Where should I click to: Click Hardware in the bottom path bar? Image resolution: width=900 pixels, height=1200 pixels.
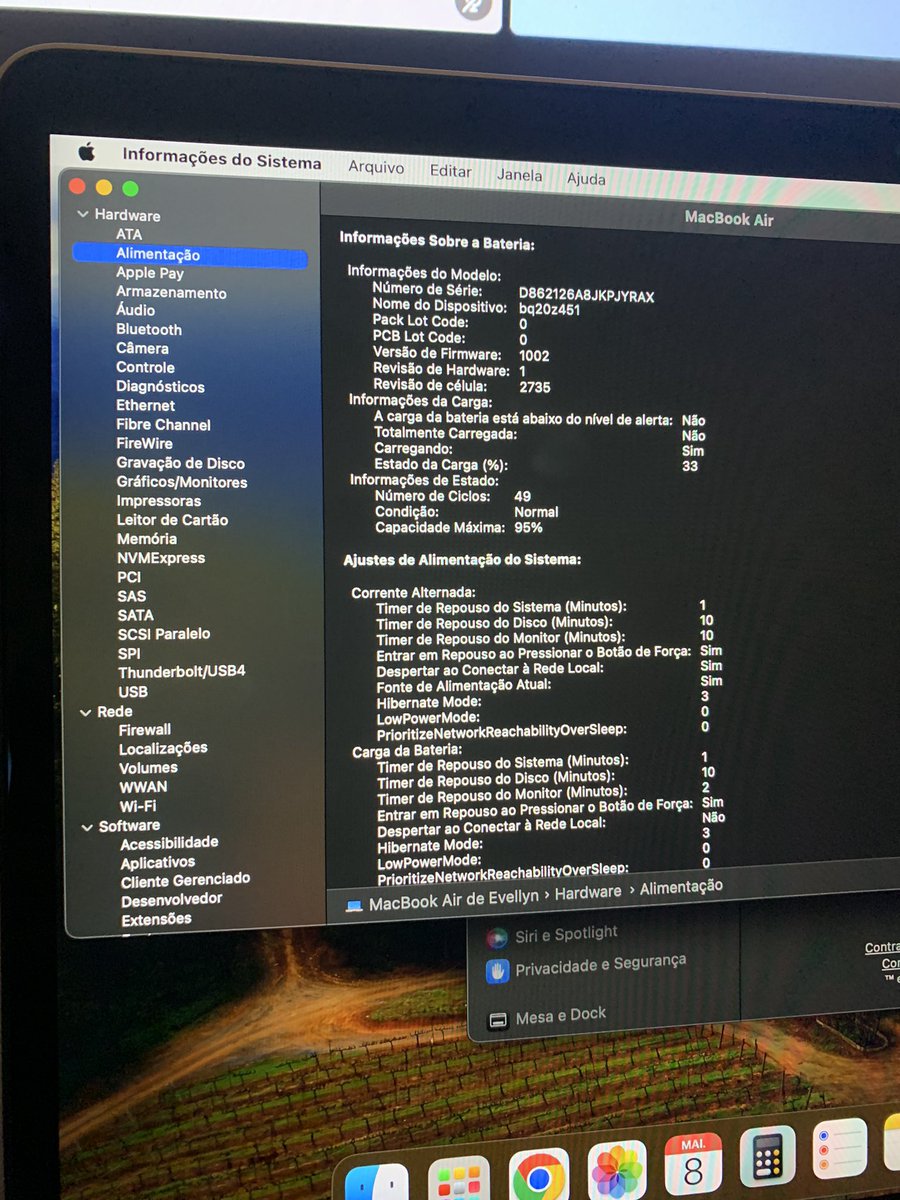(590, 891)
